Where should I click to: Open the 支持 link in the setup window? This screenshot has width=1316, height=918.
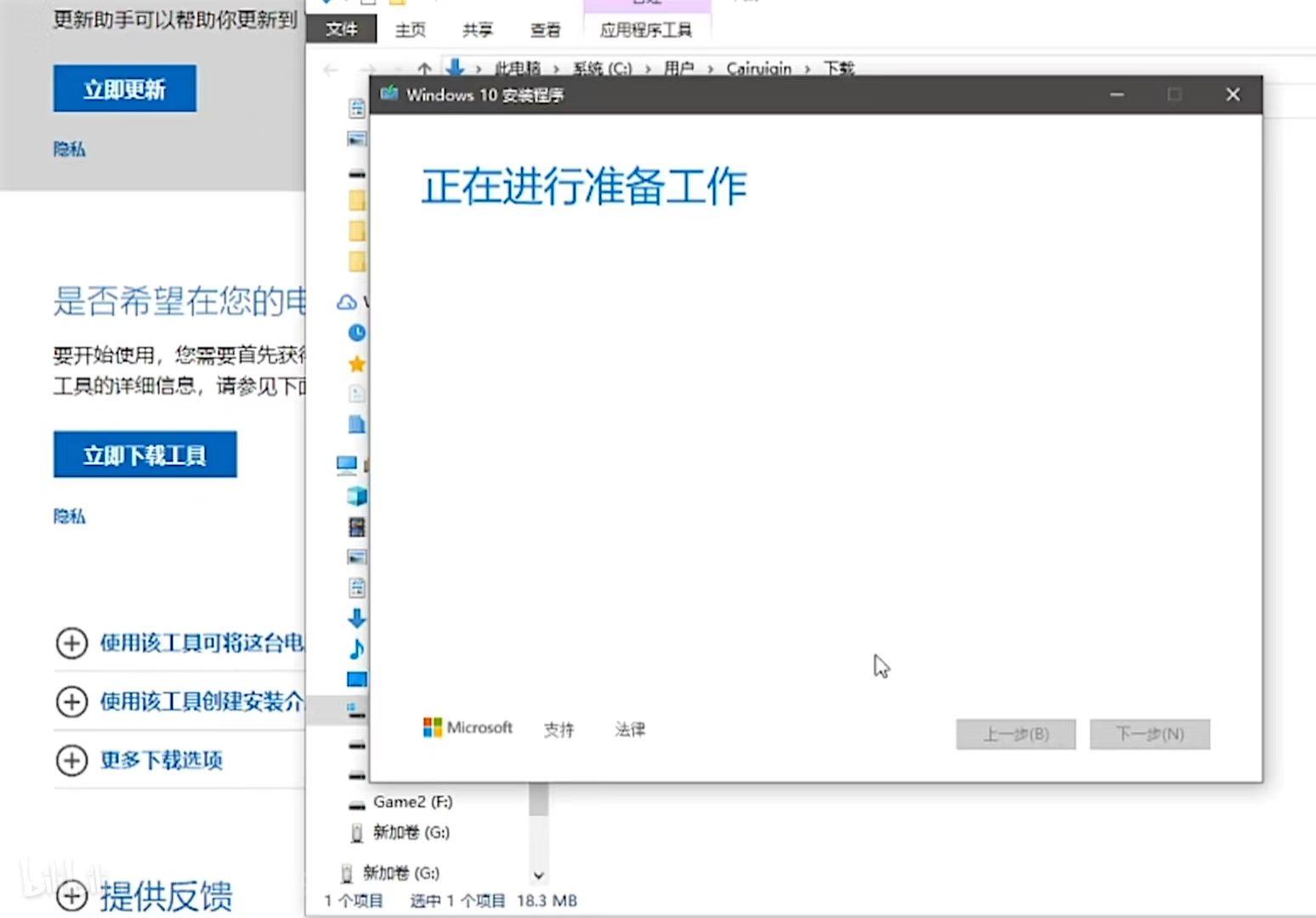pyautogui.click(x=559, y=729)
